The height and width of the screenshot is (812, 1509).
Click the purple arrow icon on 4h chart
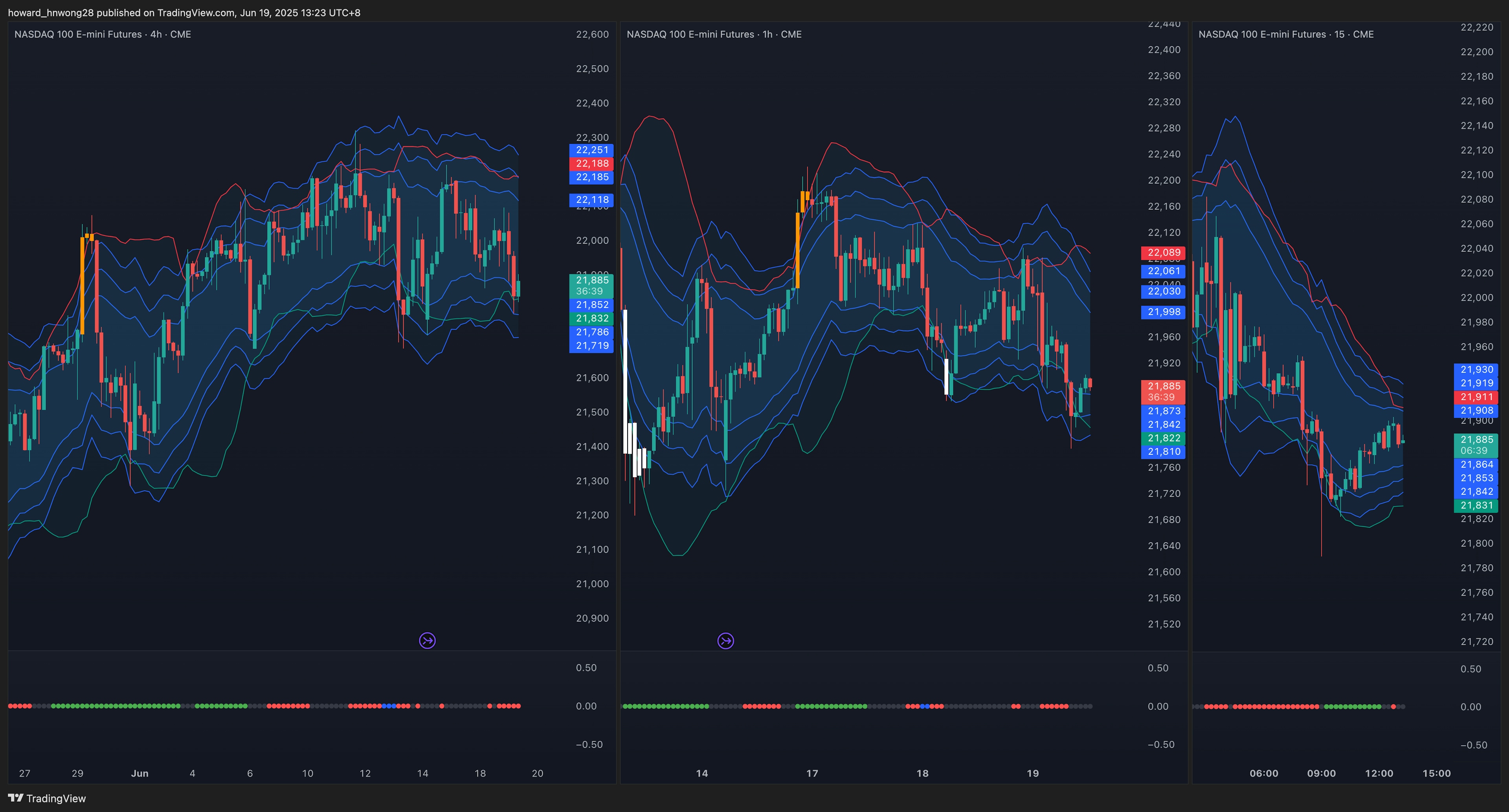427,640
